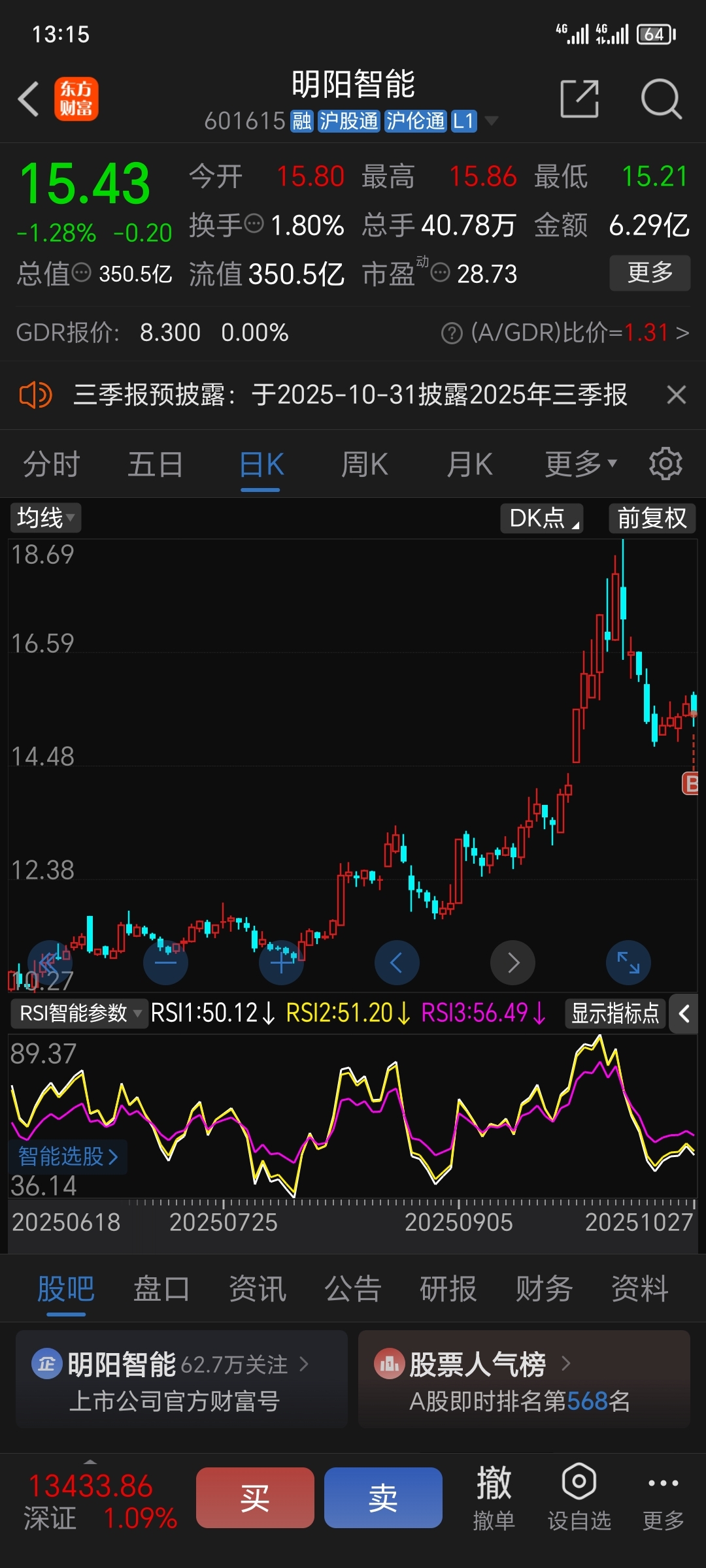
Task: Switch to 五日 chart tab
Action: click(x=156, y=465)
